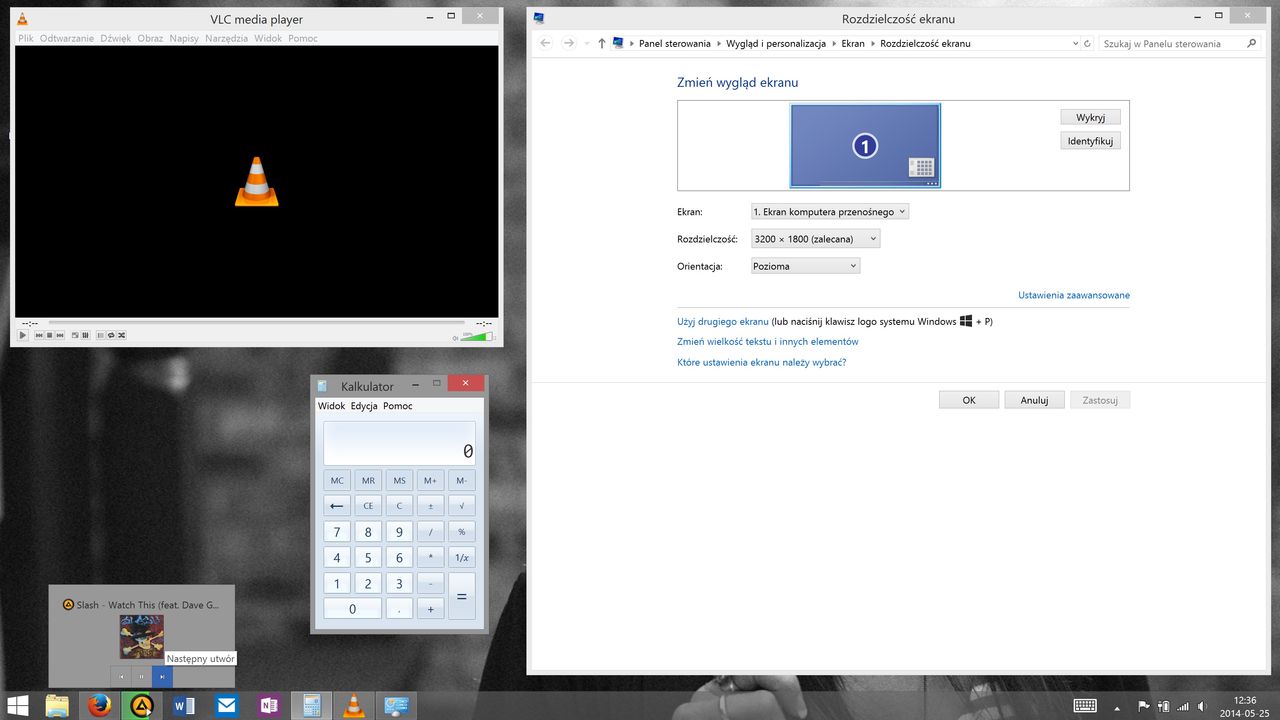The height and width of the screenshot is (720, 1280).
Task: Click the CE key in Kalkulator
Action: tap(368, 506)
